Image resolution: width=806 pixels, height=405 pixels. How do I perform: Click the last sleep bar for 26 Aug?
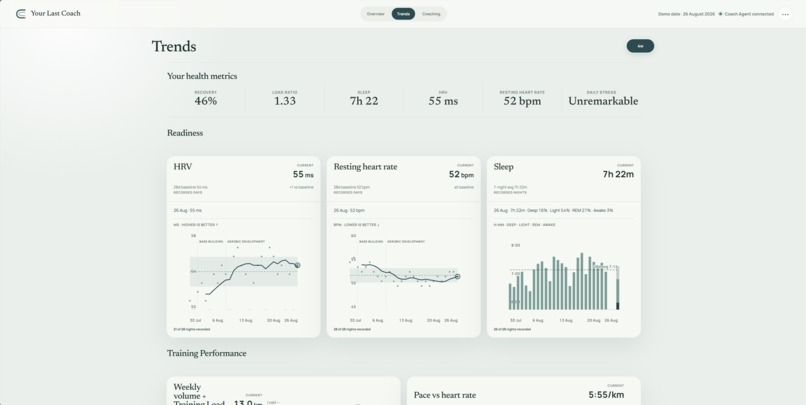coord(618,288)
